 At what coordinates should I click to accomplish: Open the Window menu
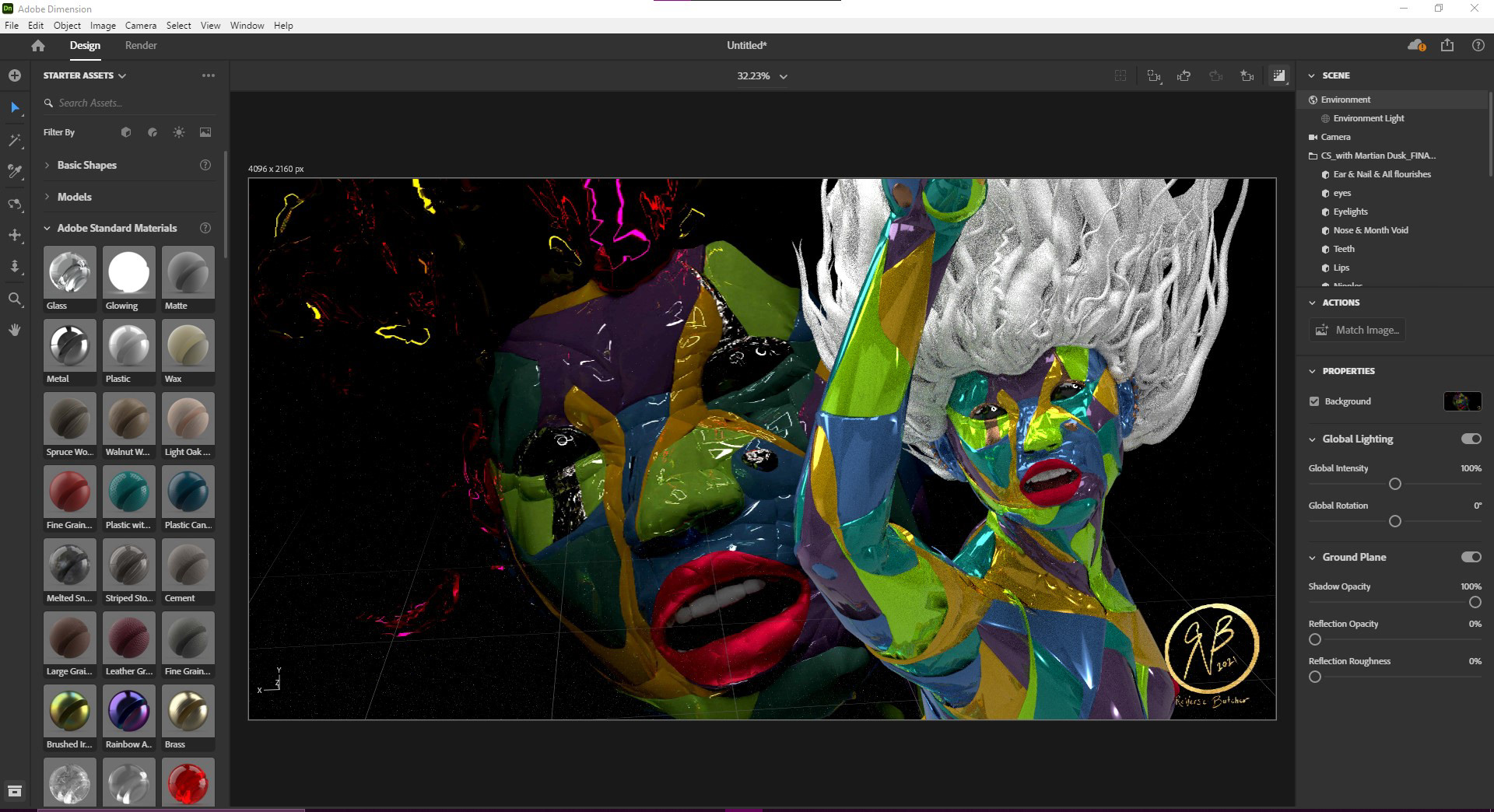pyautogui.click(x=247, y=25)
